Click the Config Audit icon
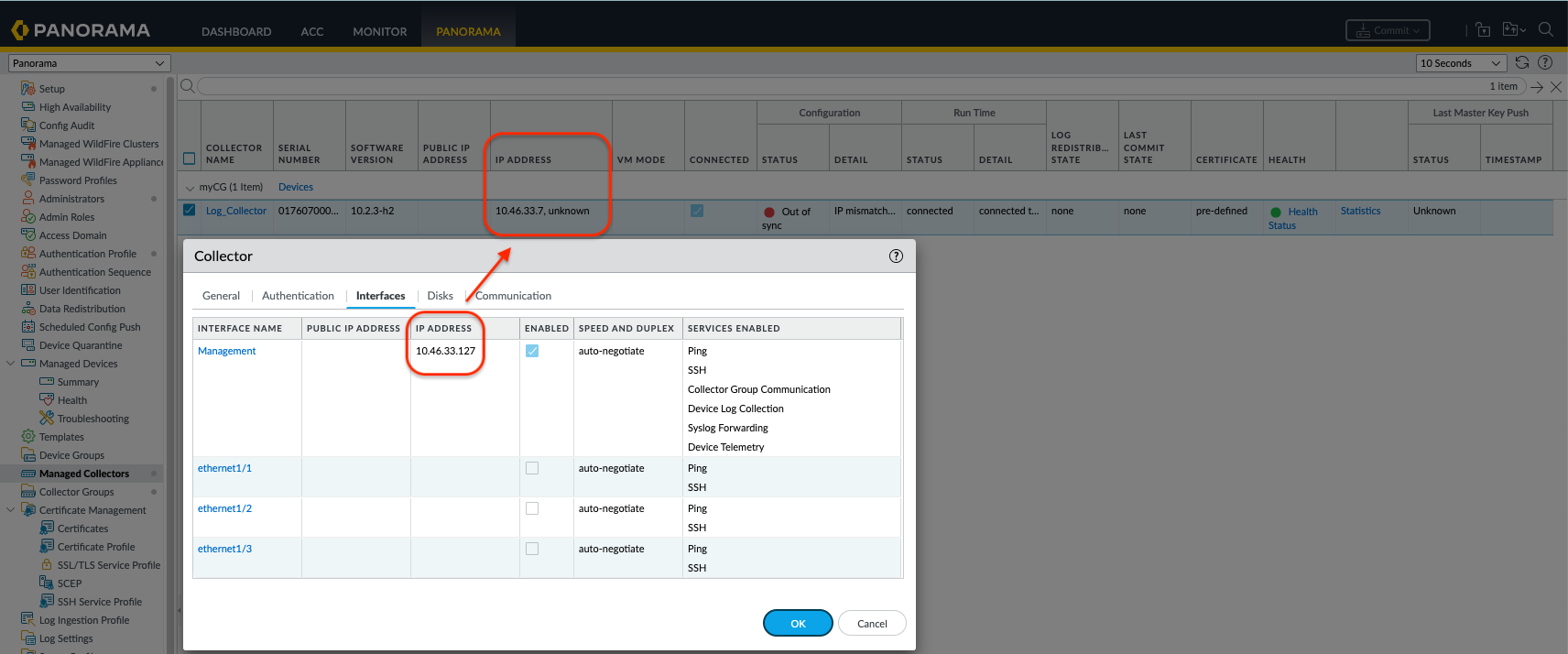This screenshot has width=1568, height=654. pos(27,125)
